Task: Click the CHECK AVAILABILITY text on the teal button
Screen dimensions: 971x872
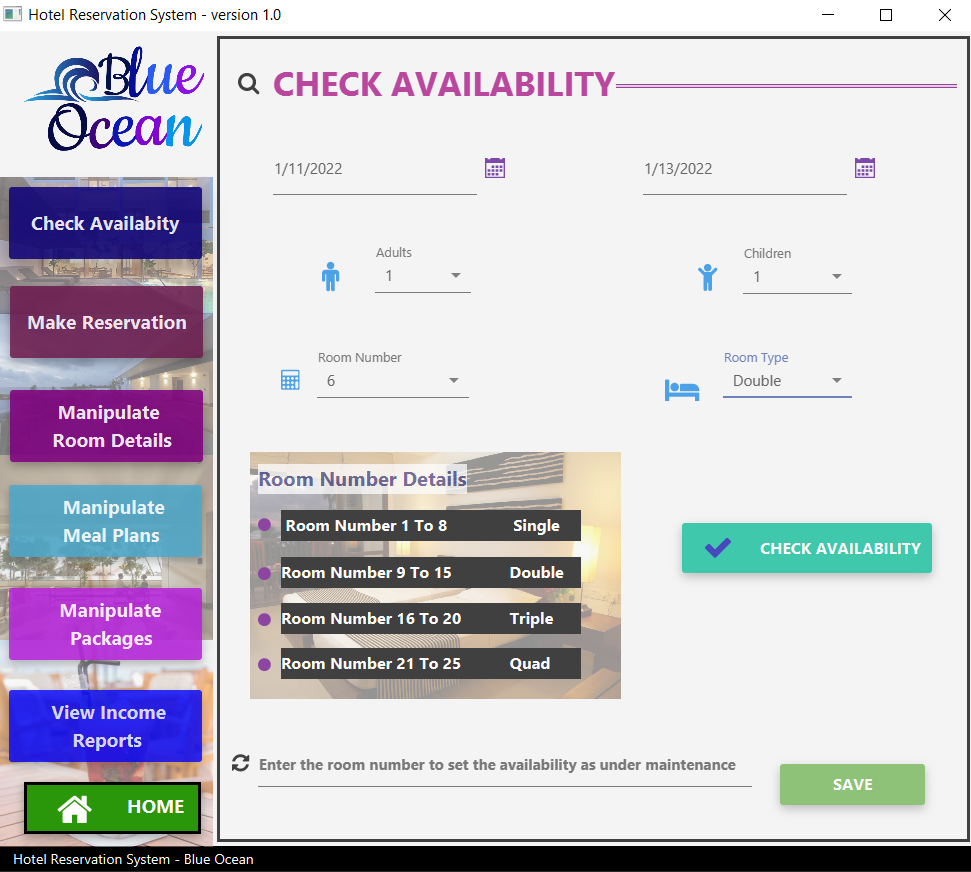Action: (x=840, y=548)
